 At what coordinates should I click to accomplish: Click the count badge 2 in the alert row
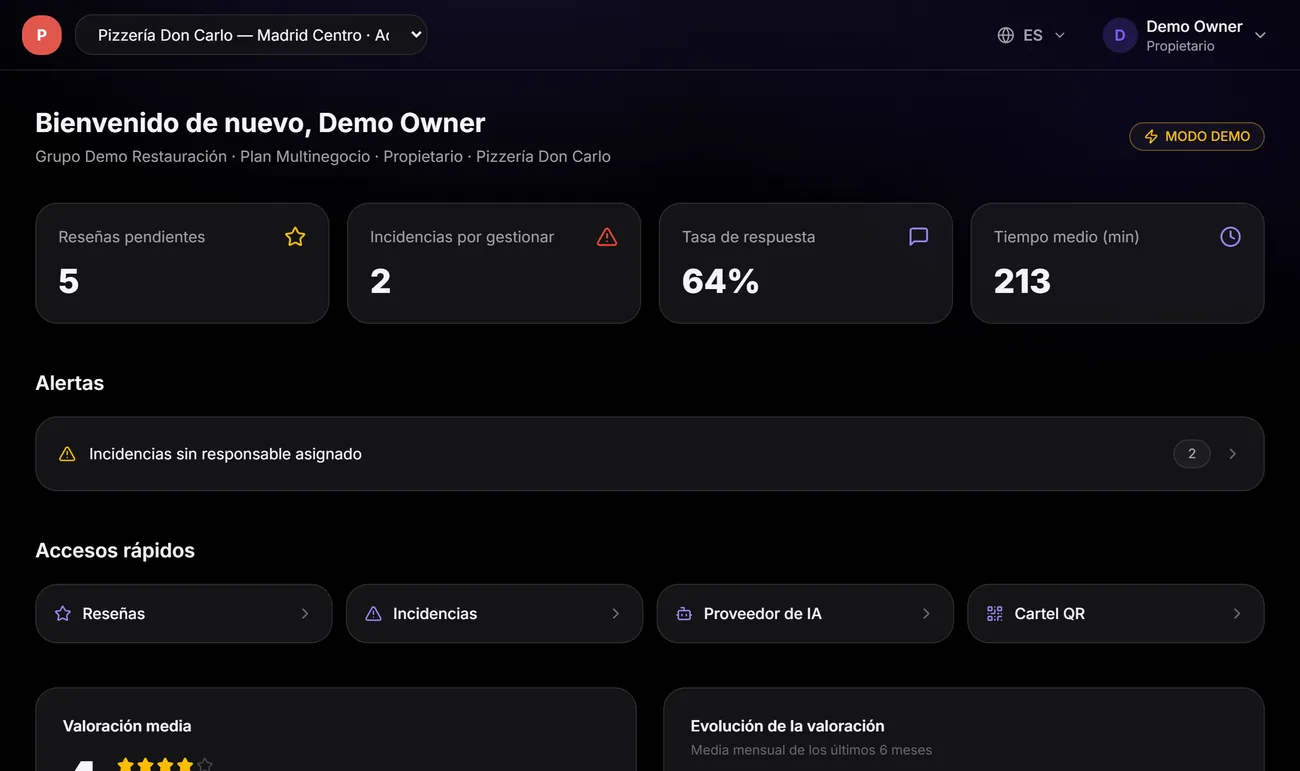1192,454
